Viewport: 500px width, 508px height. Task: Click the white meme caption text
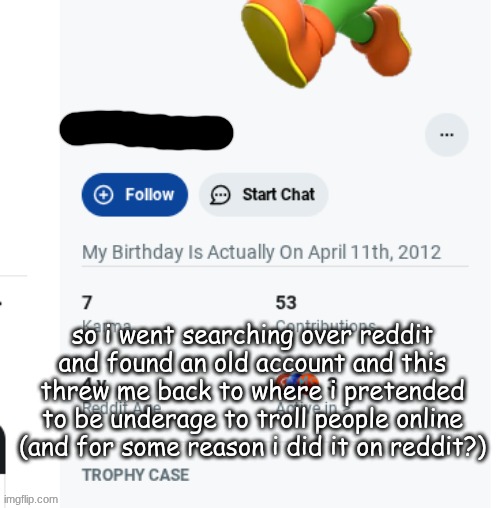[x=253, y=391]
